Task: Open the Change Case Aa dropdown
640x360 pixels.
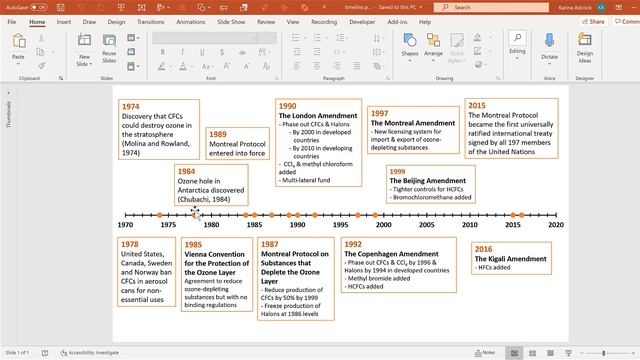Action: (x=207, y=66)
